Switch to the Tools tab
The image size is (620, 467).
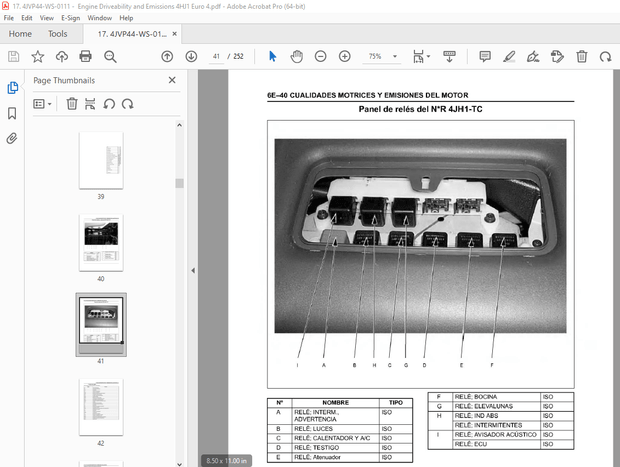click(x=58, y=34)
